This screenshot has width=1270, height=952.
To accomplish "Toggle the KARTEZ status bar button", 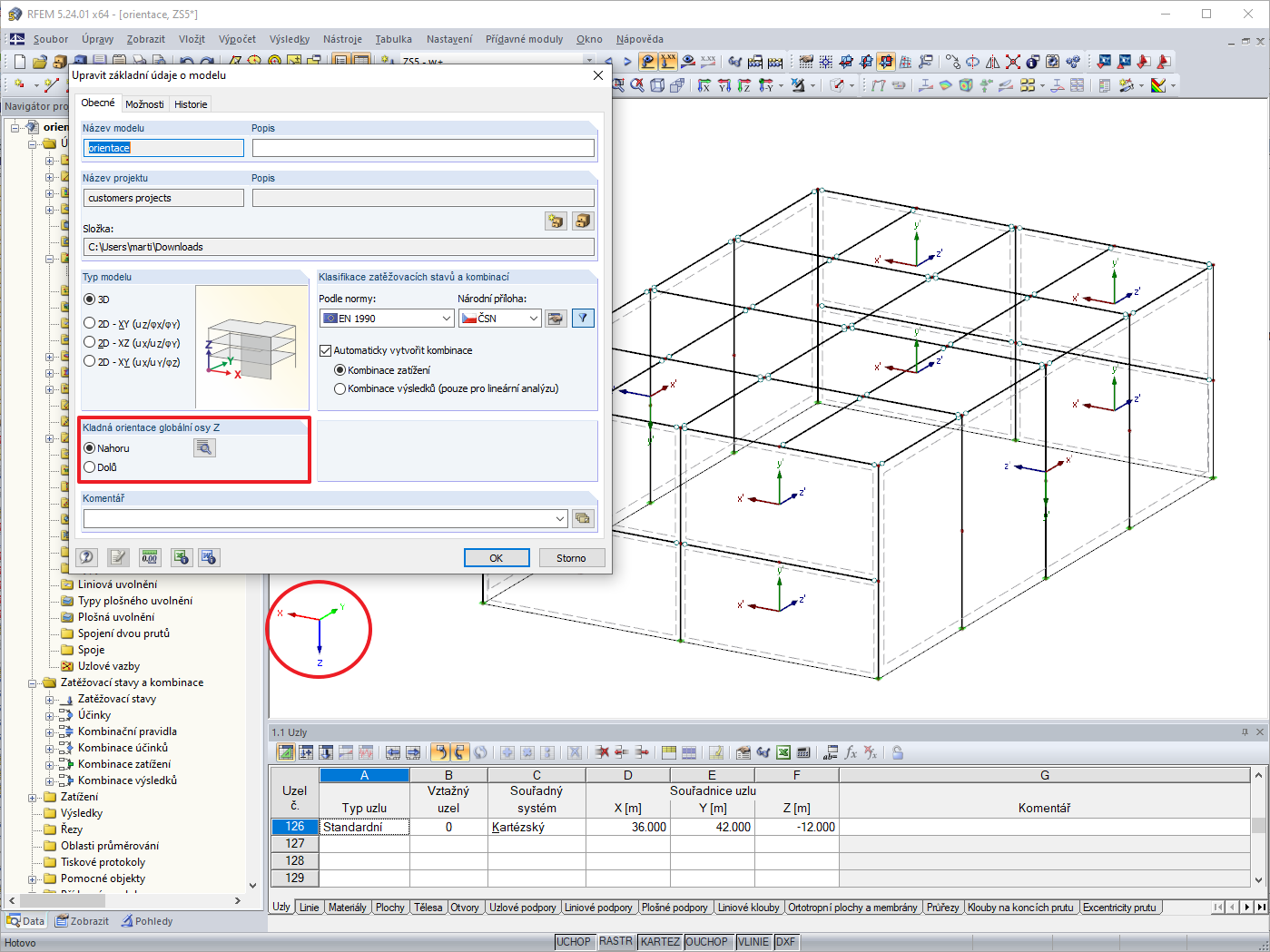I will click(660, 942).
